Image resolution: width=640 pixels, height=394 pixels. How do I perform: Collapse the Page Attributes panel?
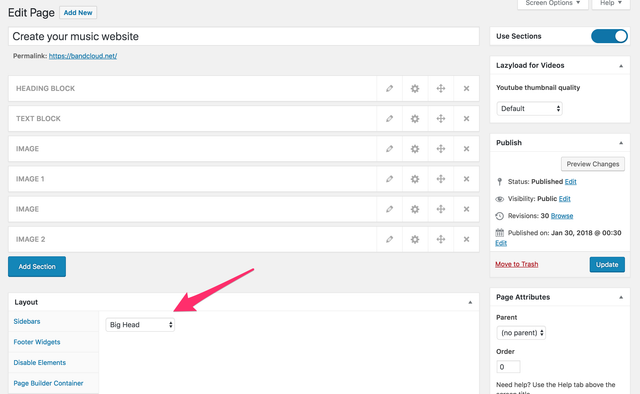pos(621,297)
